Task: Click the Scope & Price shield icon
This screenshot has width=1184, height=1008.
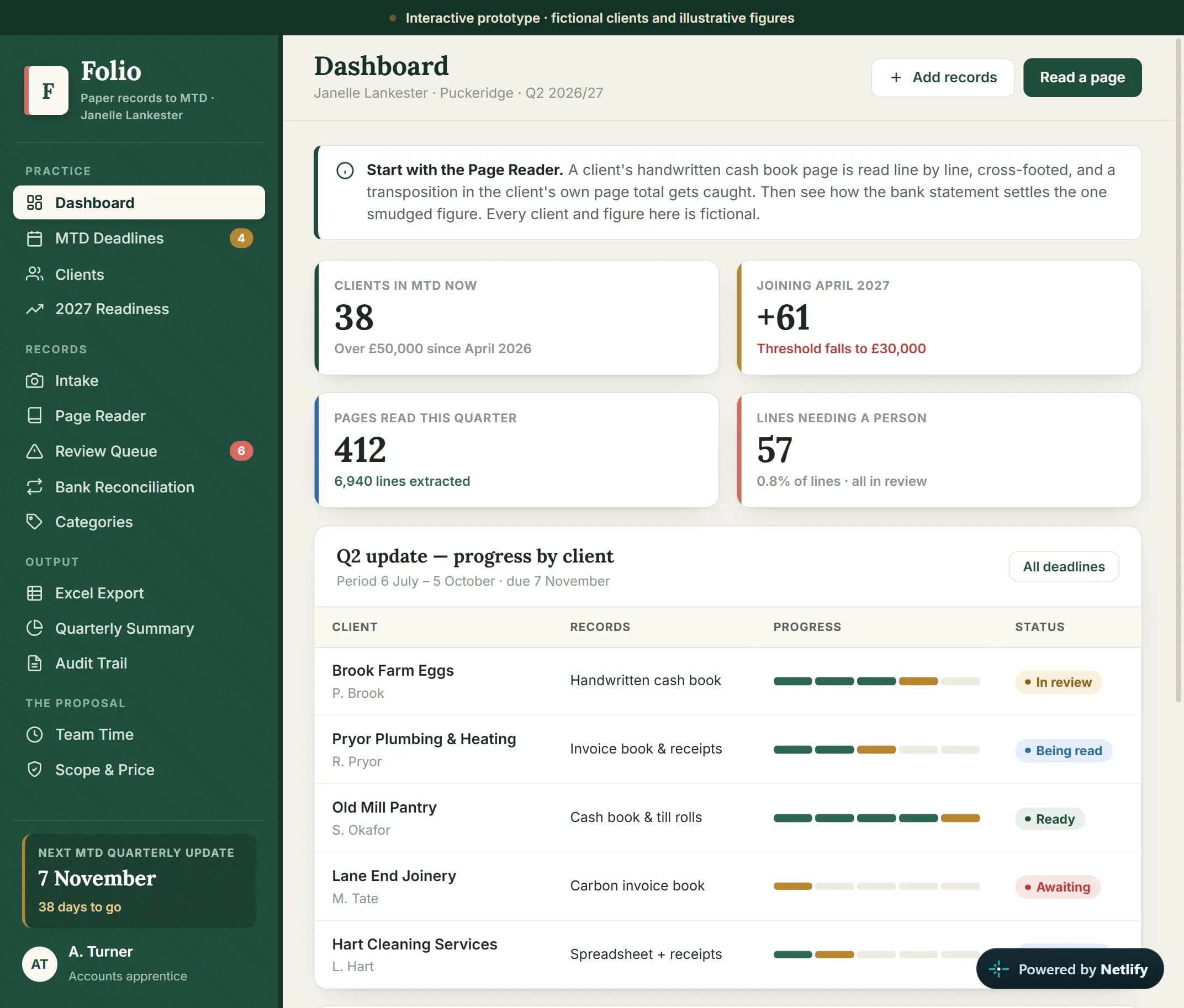Action: point(34,770)
